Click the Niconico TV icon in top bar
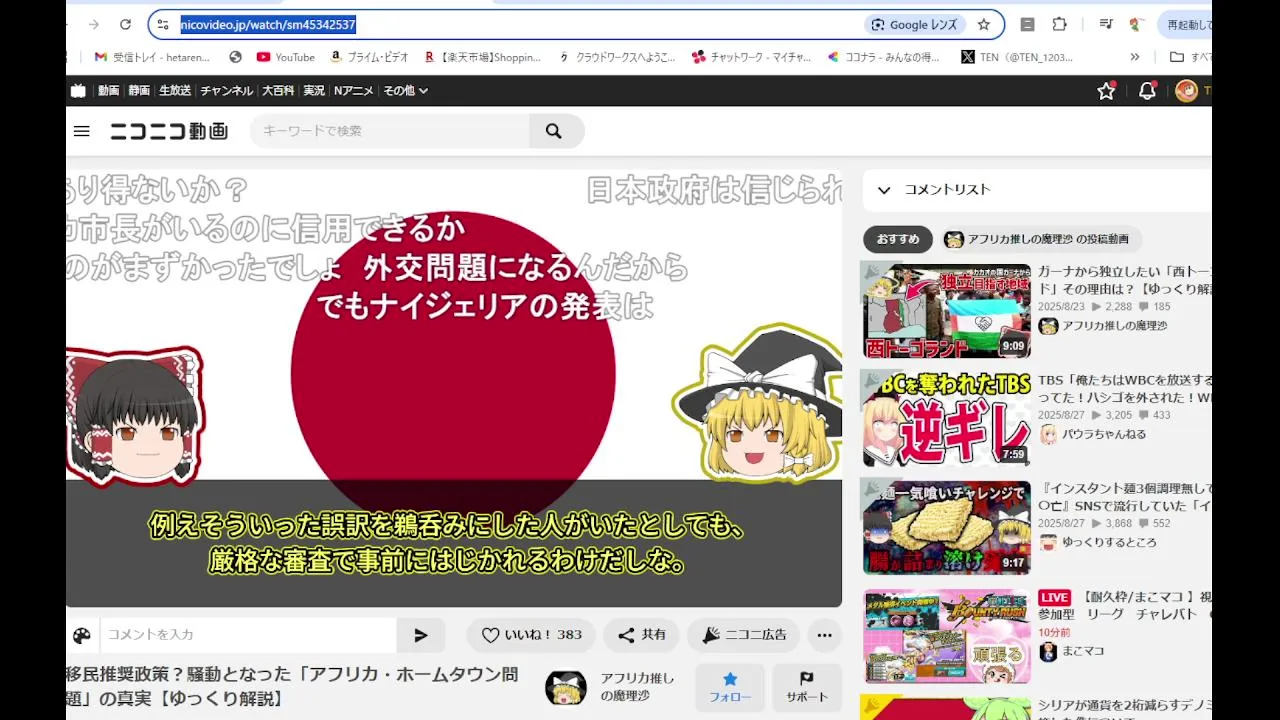Image resolution: width=1280 pixels, height=720 pixels. [x=78, y=90]
